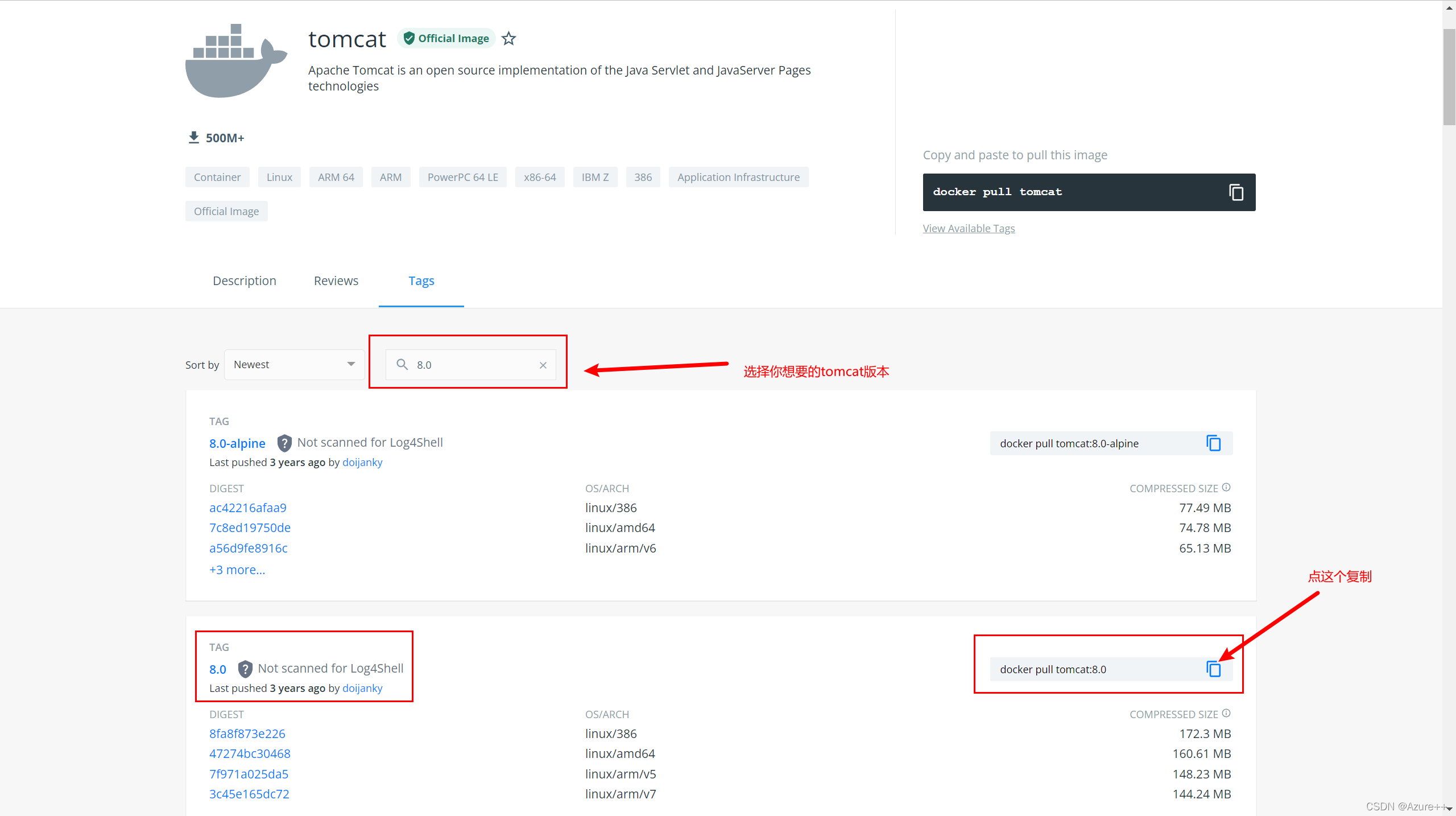Open digest 7c8ed19750de
This screenshot has width=1456, height=816.
coord(250,527)
